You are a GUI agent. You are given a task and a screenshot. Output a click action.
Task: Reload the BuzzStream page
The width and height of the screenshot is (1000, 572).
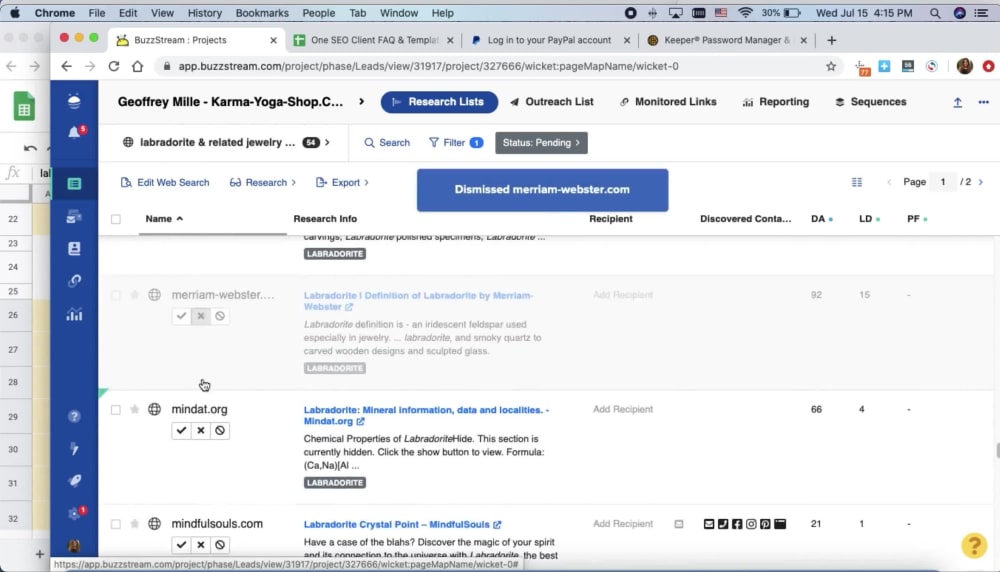click(x=114, y=66)
